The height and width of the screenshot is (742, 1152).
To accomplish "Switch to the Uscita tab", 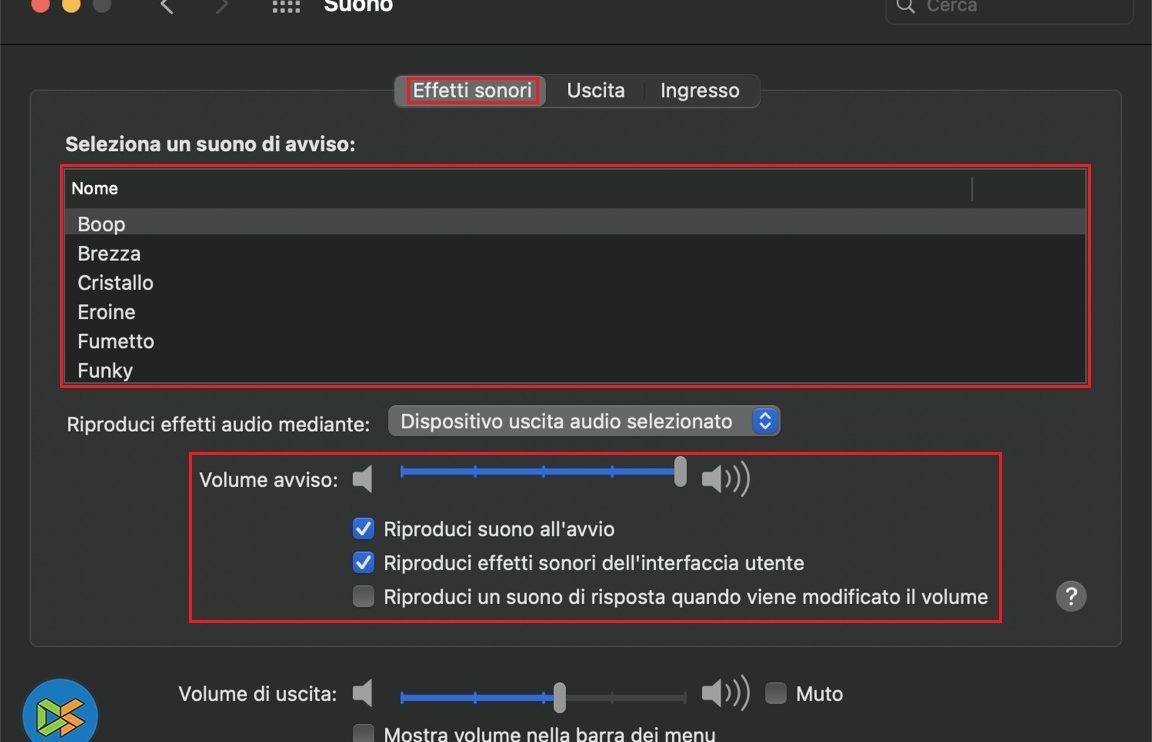I will (595, 91).
